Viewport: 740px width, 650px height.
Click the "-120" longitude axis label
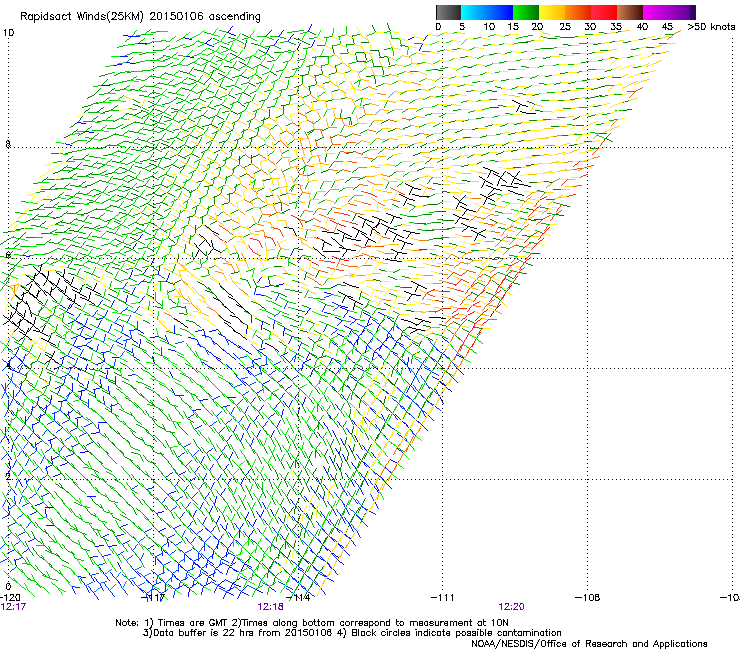pyautogui.click(x=10, y=598)
